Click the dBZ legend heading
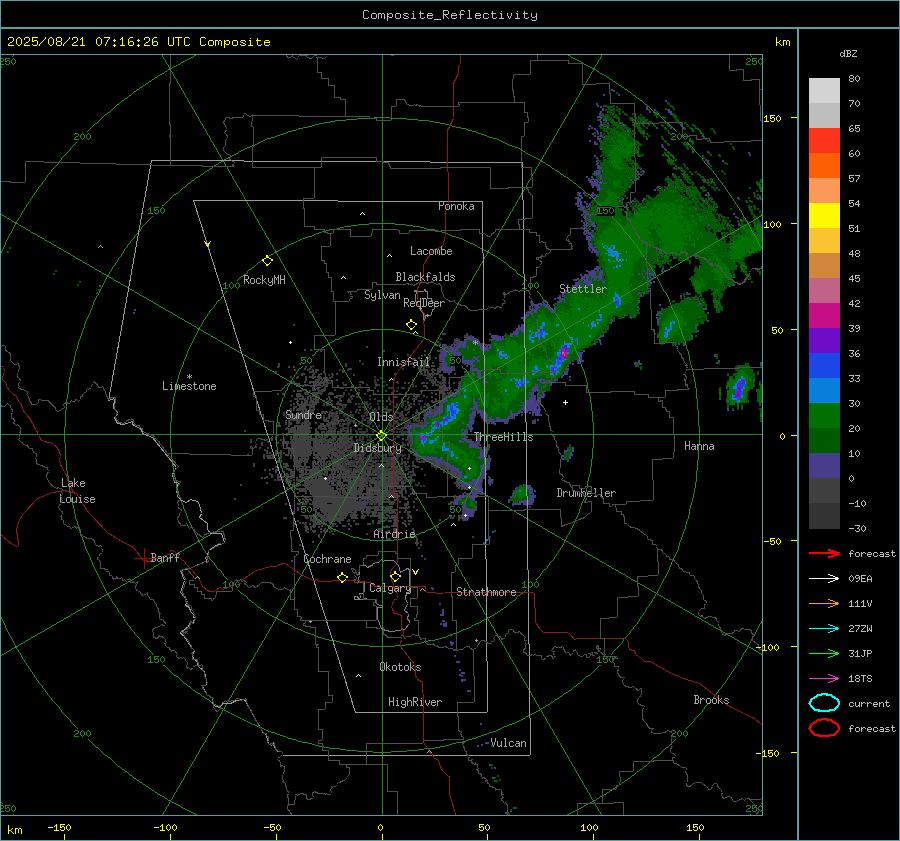The height and width of the screenshot is (841, 900). [848, 53]
